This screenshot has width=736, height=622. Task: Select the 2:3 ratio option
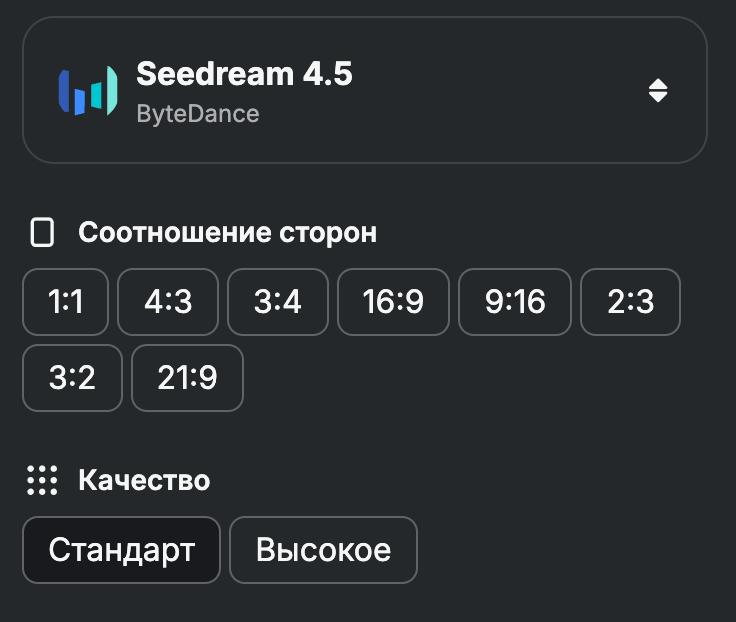630,301
